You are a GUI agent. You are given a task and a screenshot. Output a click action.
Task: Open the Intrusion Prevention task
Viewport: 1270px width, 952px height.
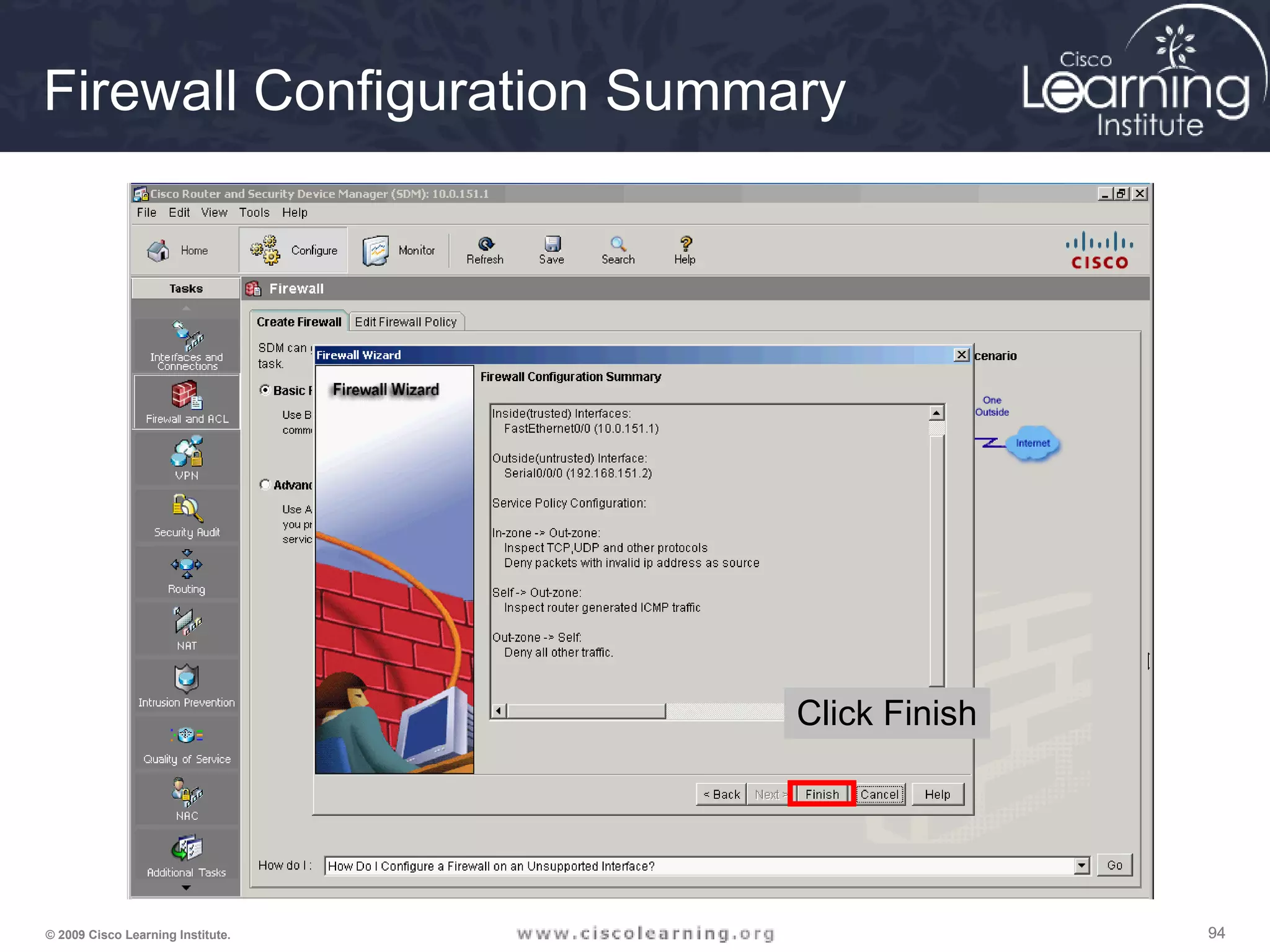tap(187, 685)
